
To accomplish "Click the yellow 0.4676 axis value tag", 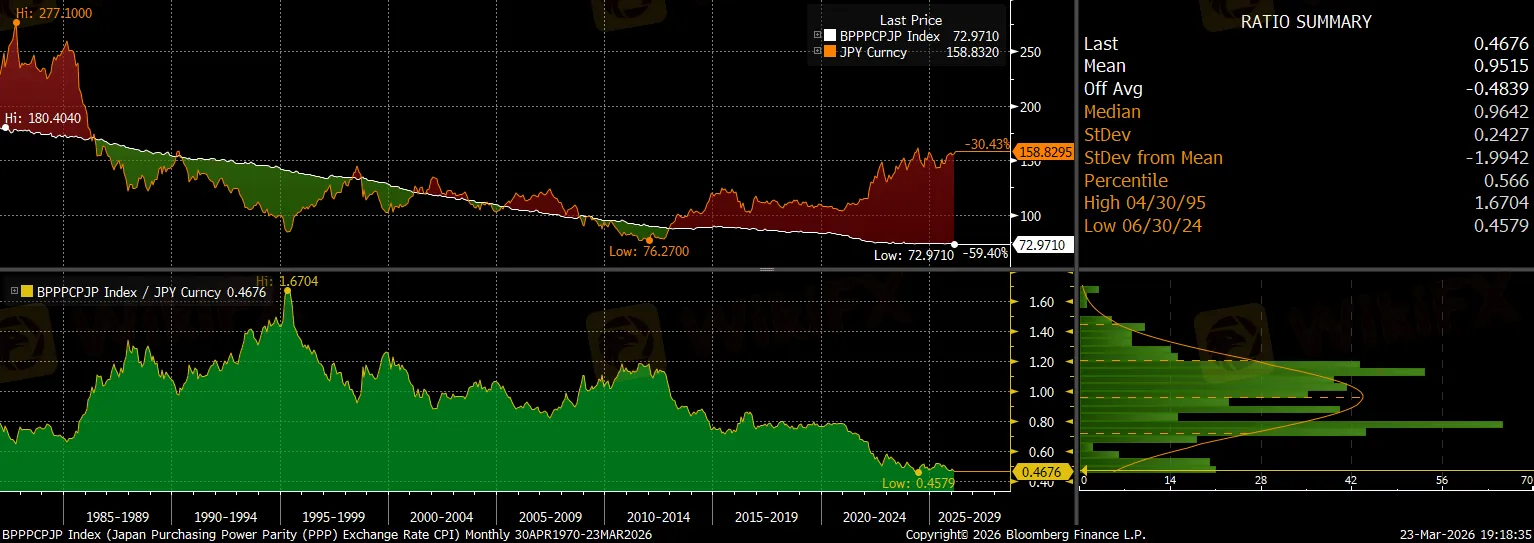I will pyautogui.click(x=1043, y=471).
